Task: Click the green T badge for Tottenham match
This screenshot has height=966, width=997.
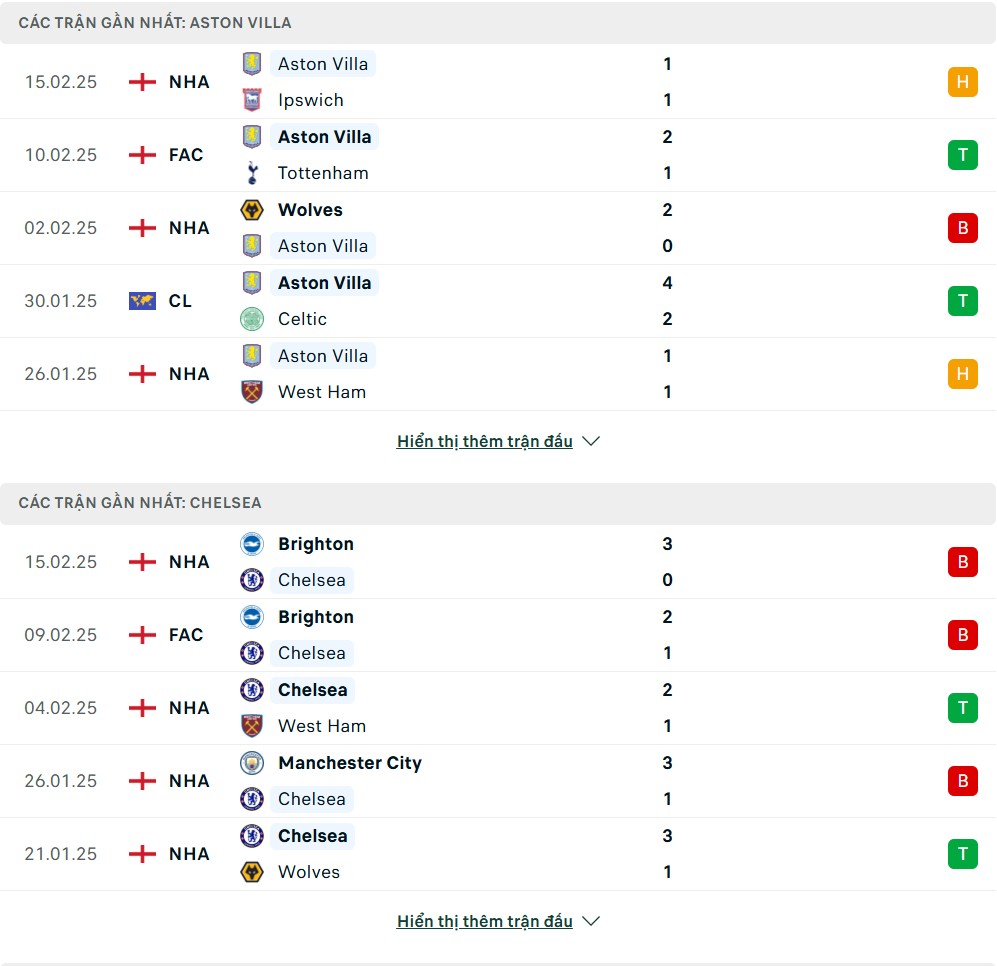Action: (x=962, y=155)
